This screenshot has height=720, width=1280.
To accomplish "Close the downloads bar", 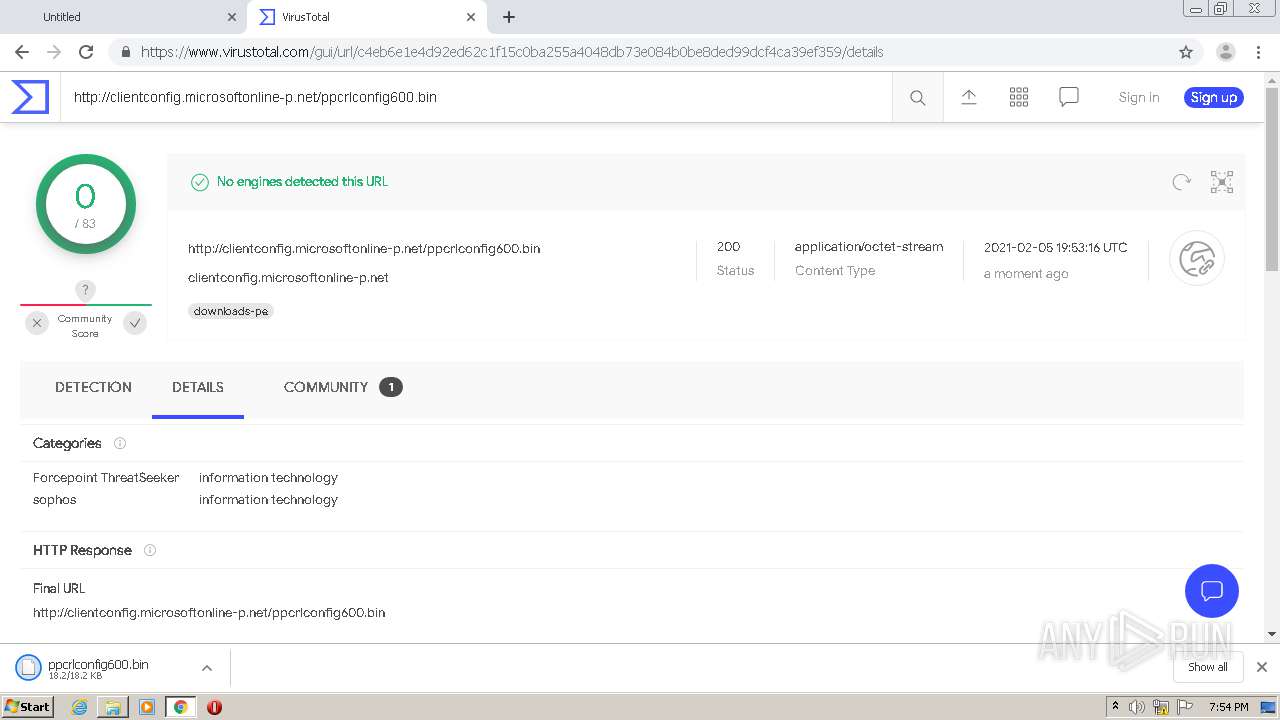I will click(x=1262, y=667).
